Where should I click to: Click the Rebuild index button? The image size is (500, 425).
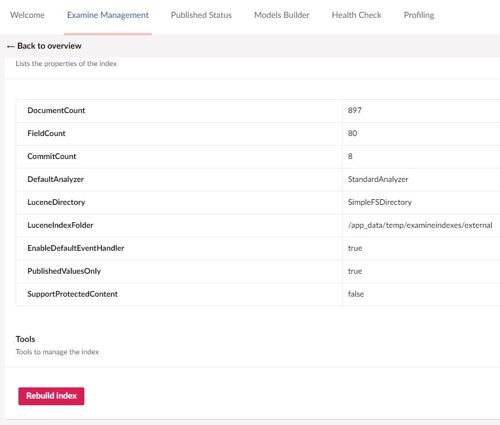click(x=51, y=396)
